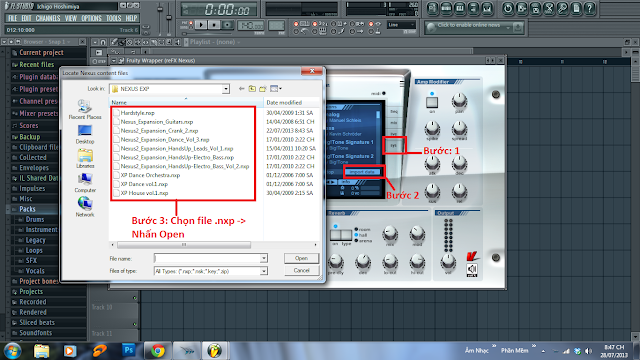
Task: Open the Browser snapshot dropdown
Action: coord(69,42)
